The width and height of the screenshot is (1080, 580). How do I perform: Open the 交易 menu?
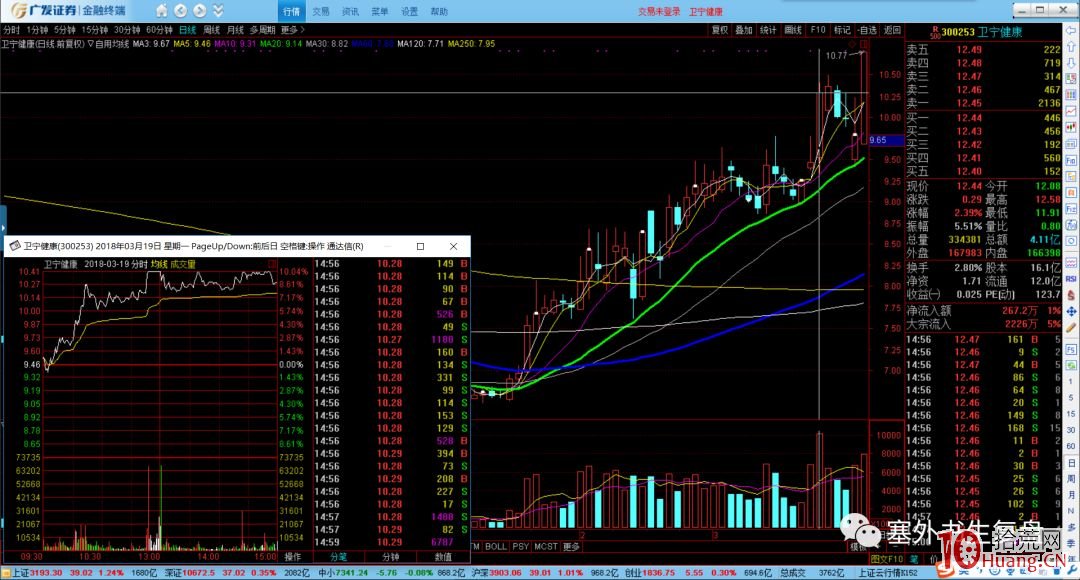click(x=321, y=11)
